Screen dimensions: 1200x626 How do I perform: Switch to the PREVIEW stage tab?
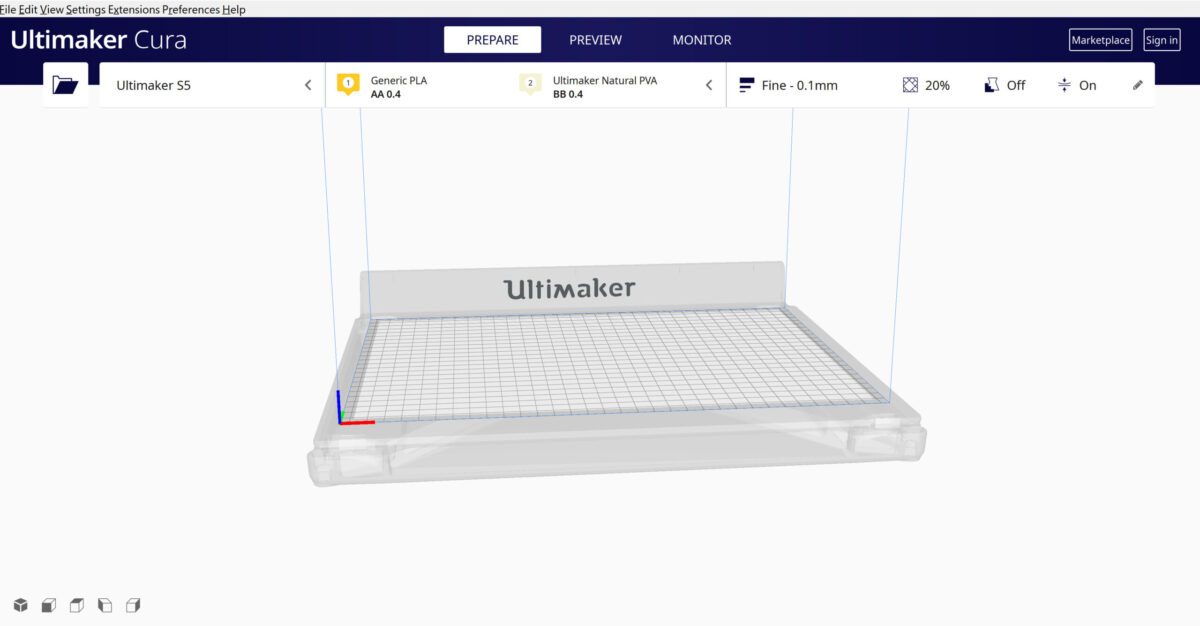click(x=596, y=40)
